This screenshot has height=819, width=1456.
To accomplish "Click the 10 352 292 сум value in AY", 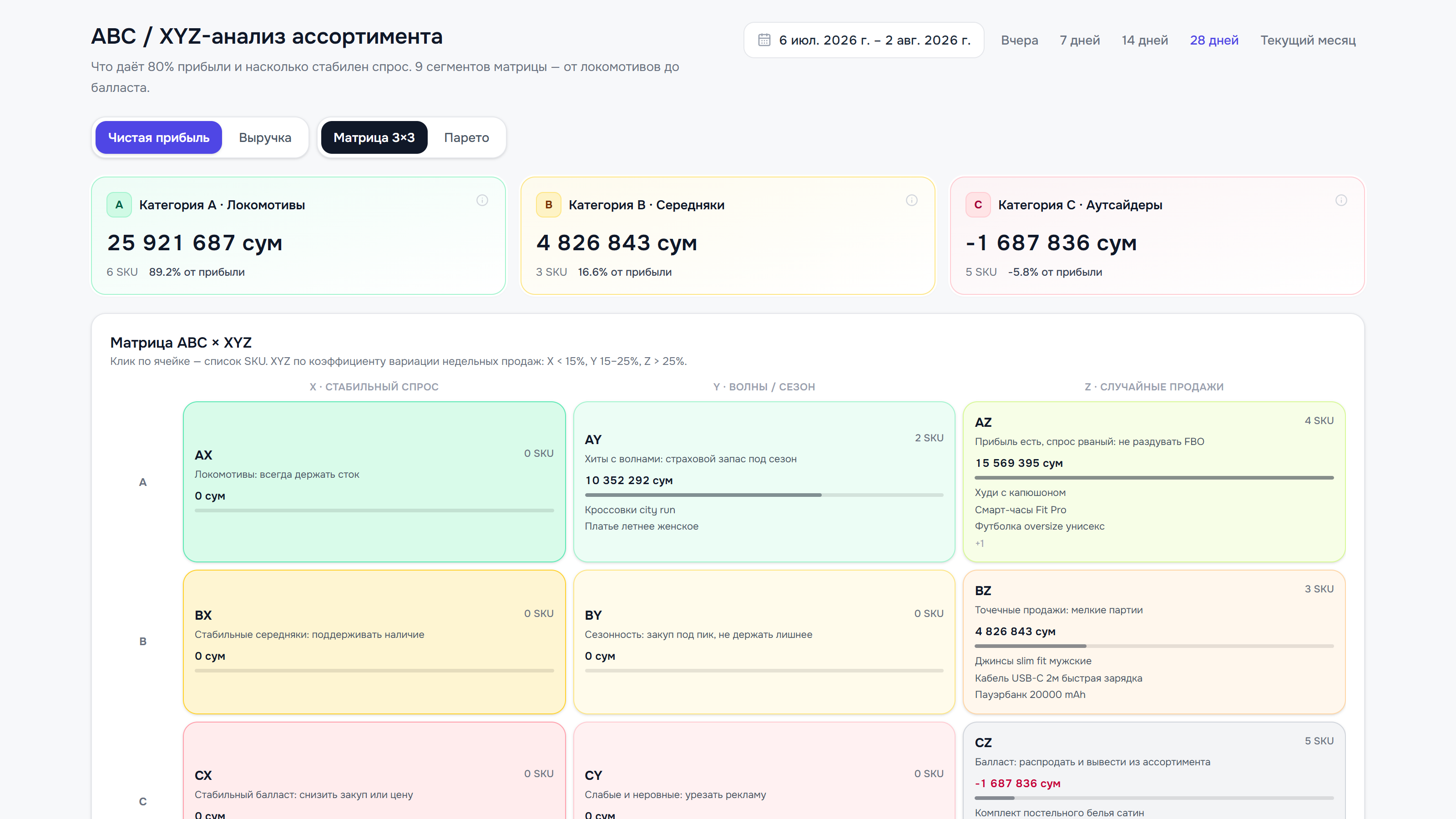I will (628, 480).
